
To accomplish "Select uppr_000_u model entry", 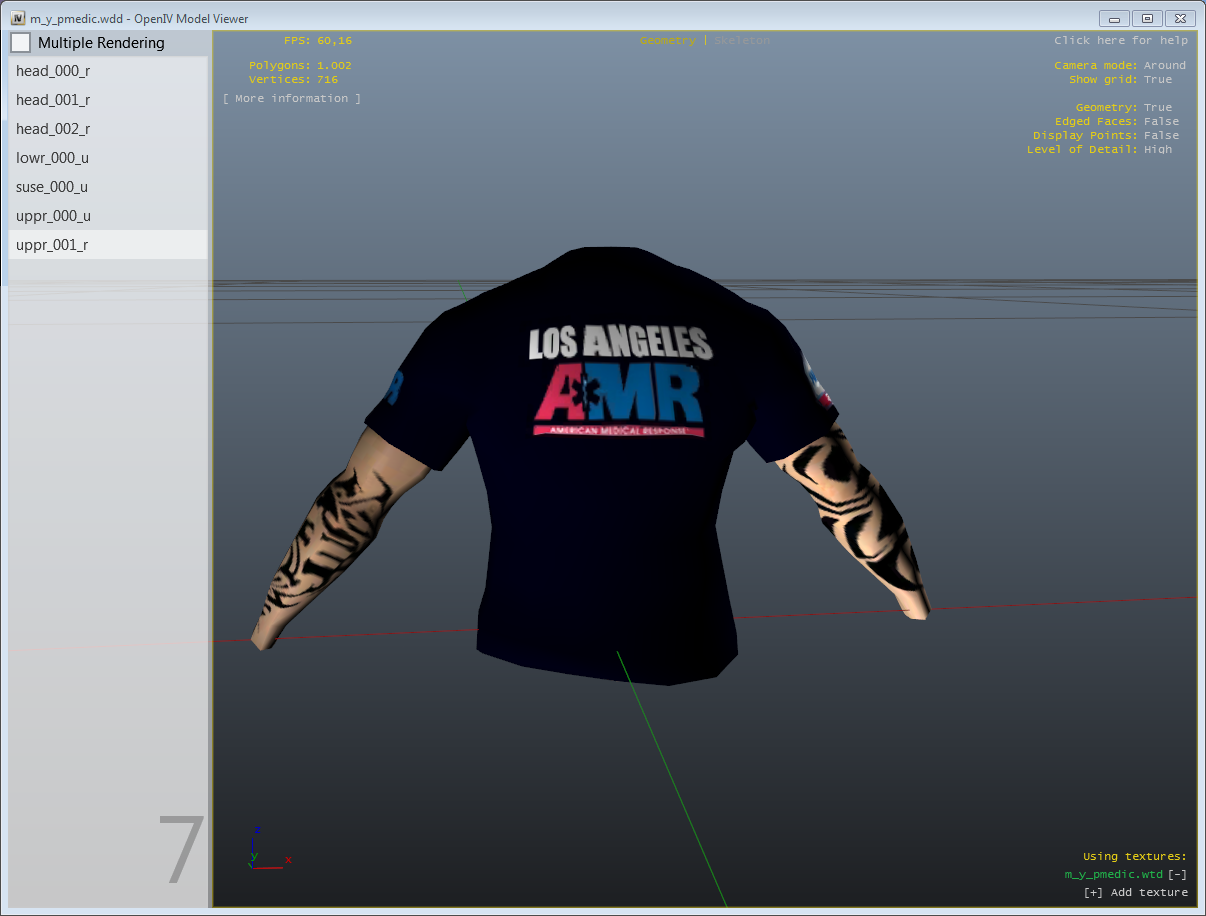I will click(x=52, y=216).
